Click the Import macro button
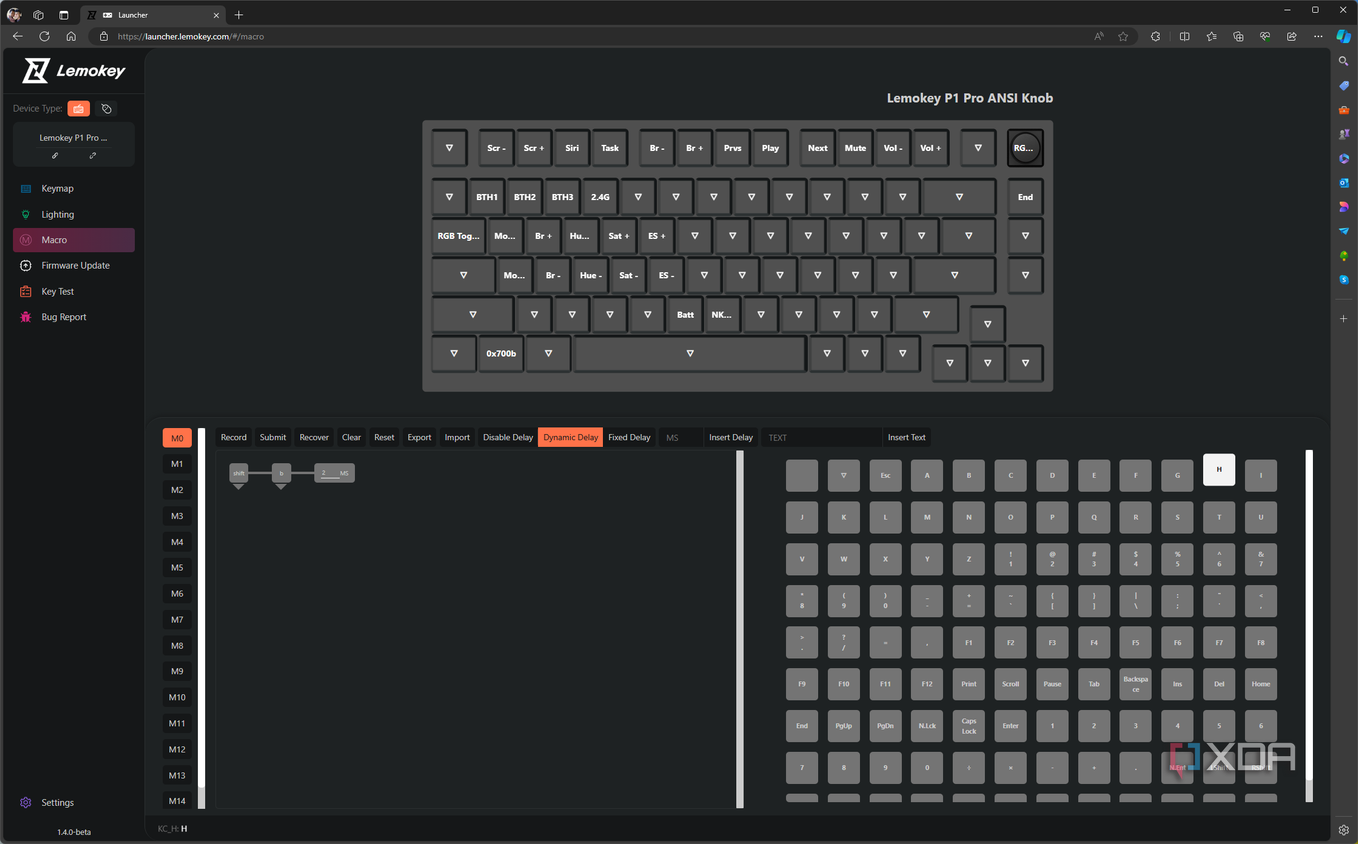Screen dimensions: 1358x844 click(457, 437)
